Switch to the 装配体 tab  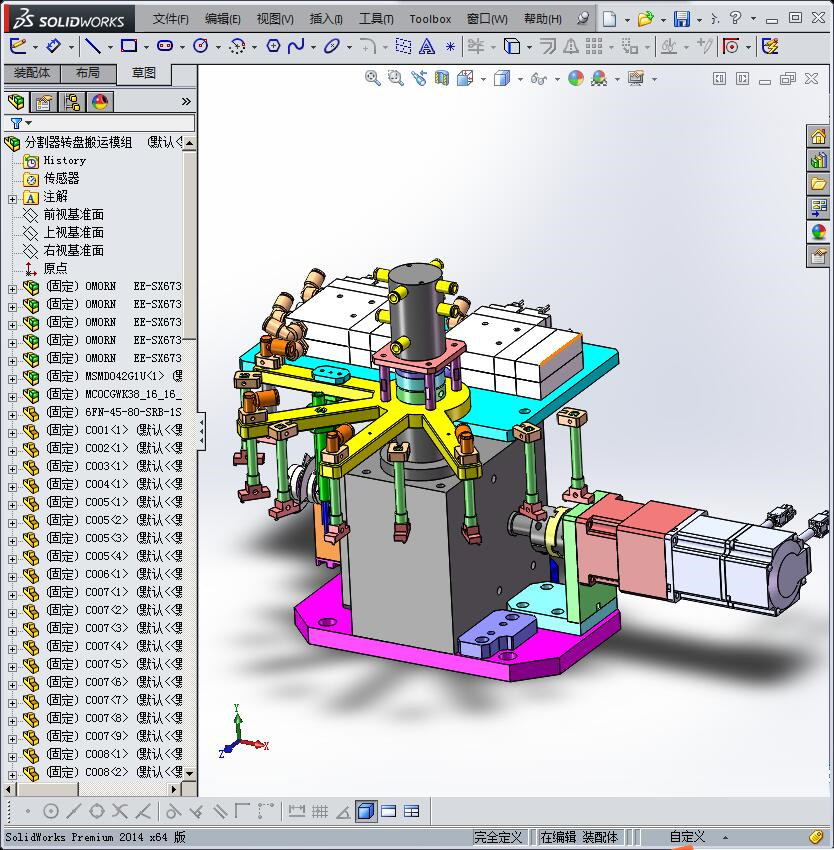point(31,73)
